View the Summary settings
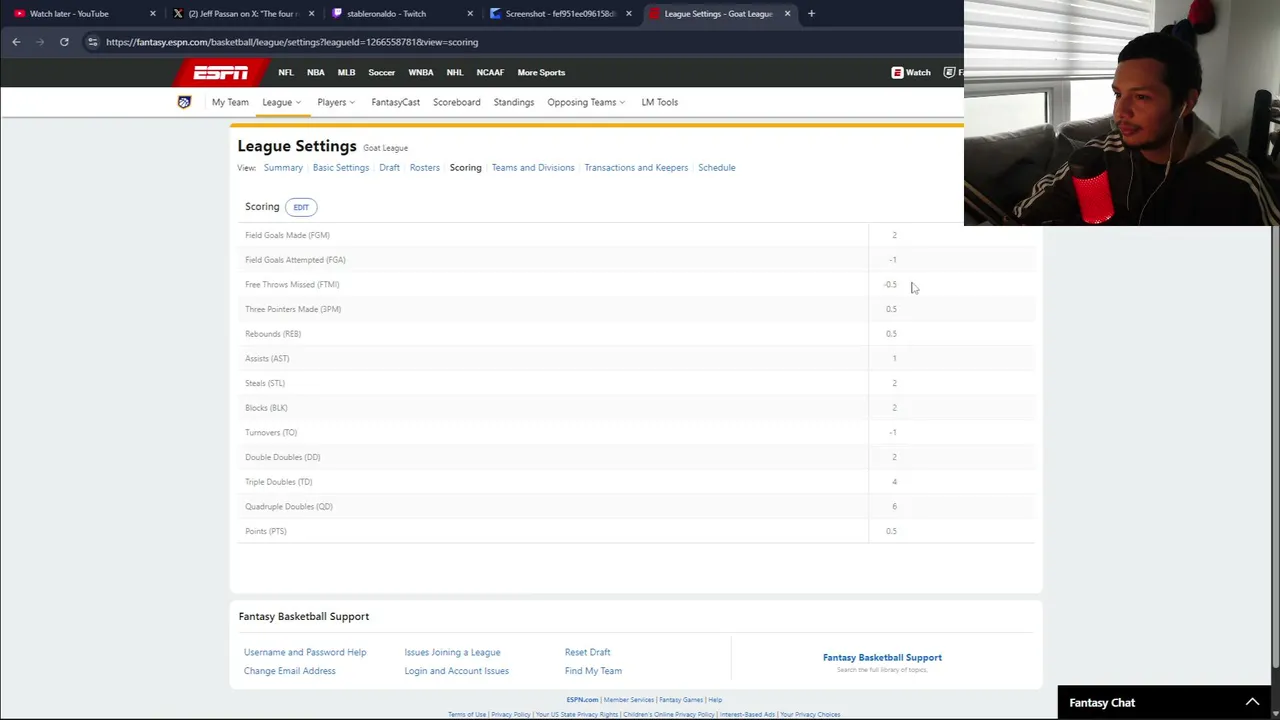The height and width of the screenshot is (720, 1280). coord(283,168)
